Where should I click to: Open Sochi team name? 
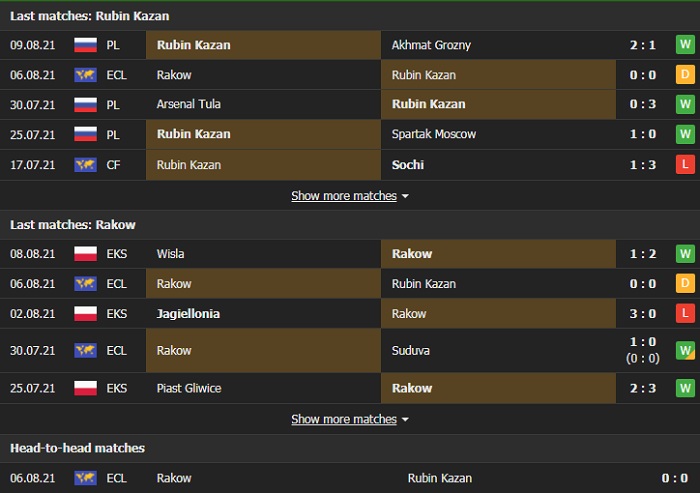[x=408, y=165]
